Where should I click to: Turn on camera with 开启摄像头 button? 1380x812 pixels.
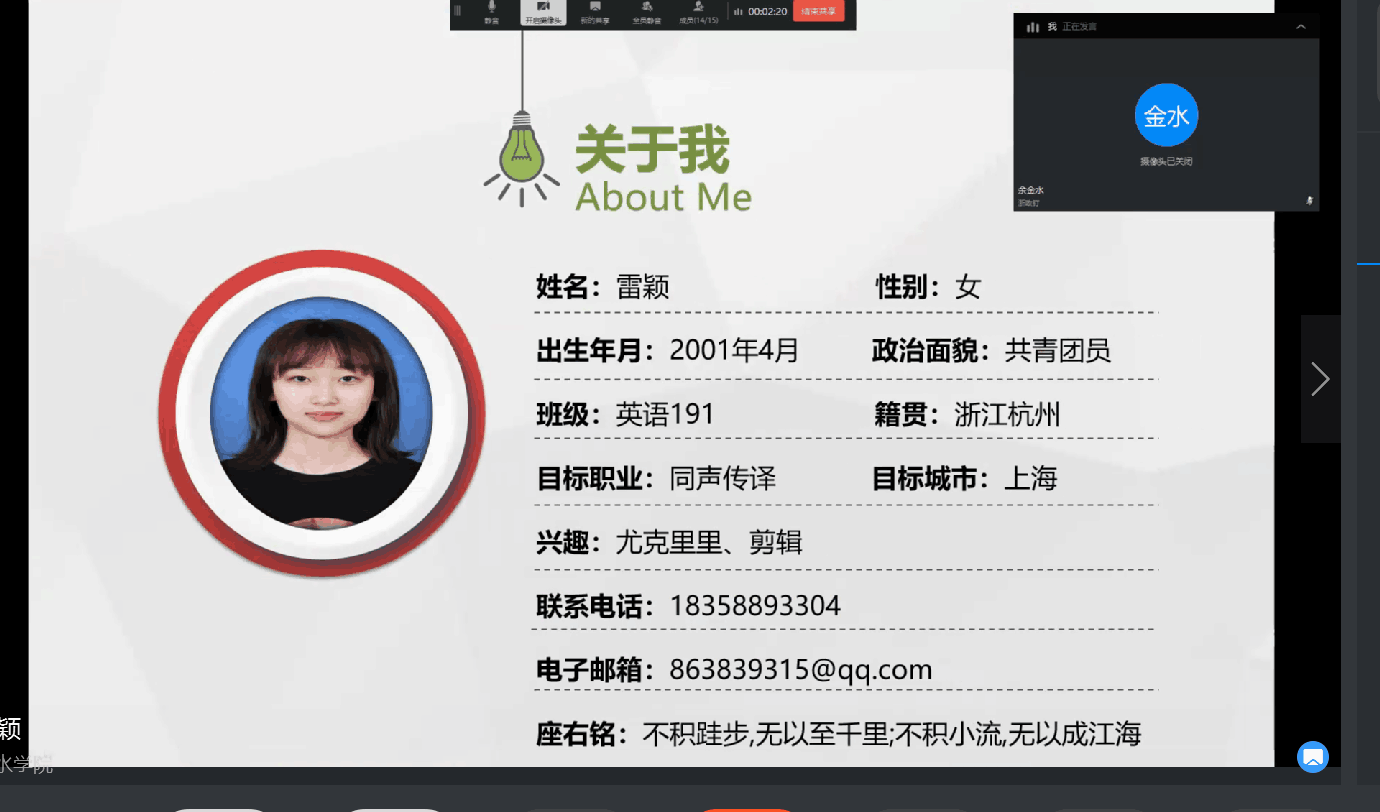[543, 12]
